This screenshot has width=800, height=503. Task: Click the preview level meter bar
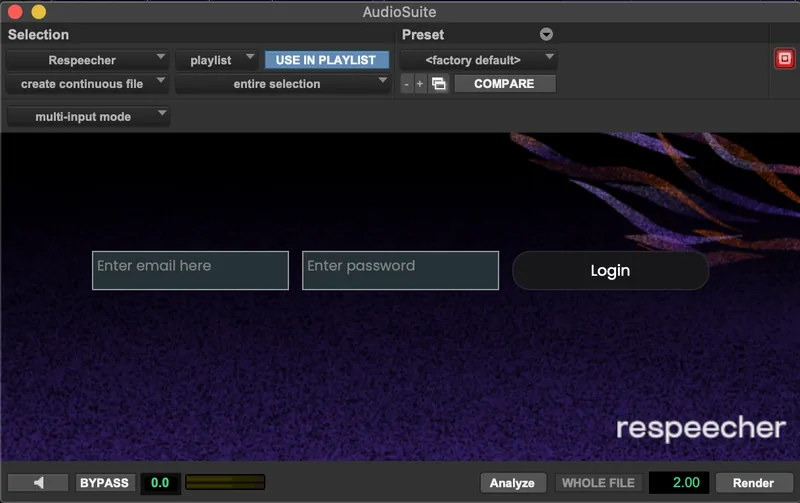[225, 482]
